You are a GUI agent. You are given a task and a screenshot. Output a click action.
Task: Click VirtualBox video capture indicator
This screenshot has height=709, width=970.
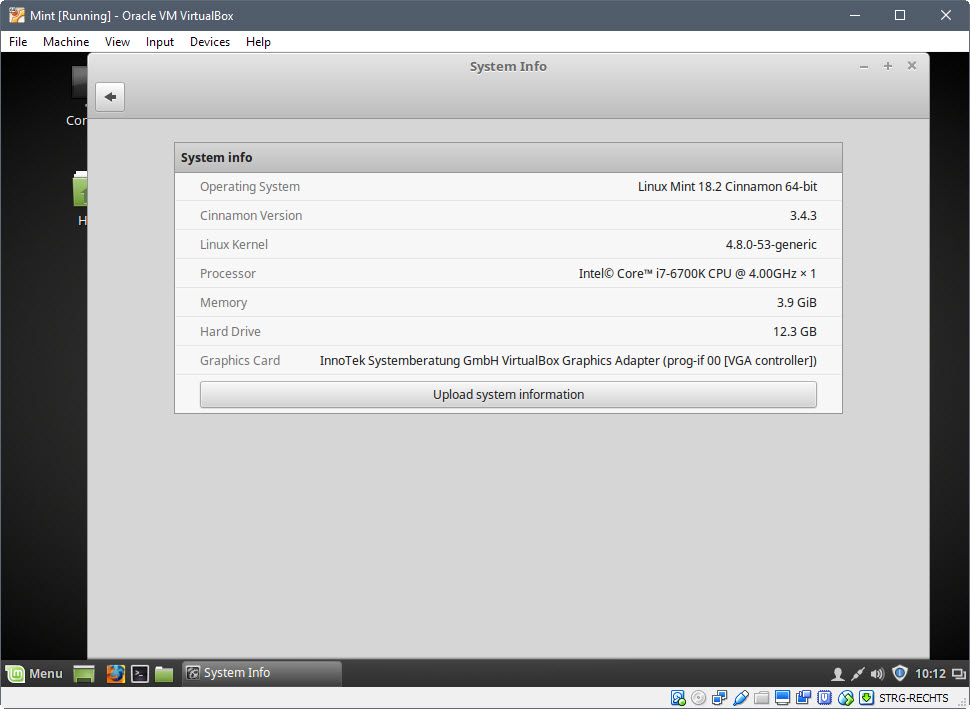[x=804, y=698]
